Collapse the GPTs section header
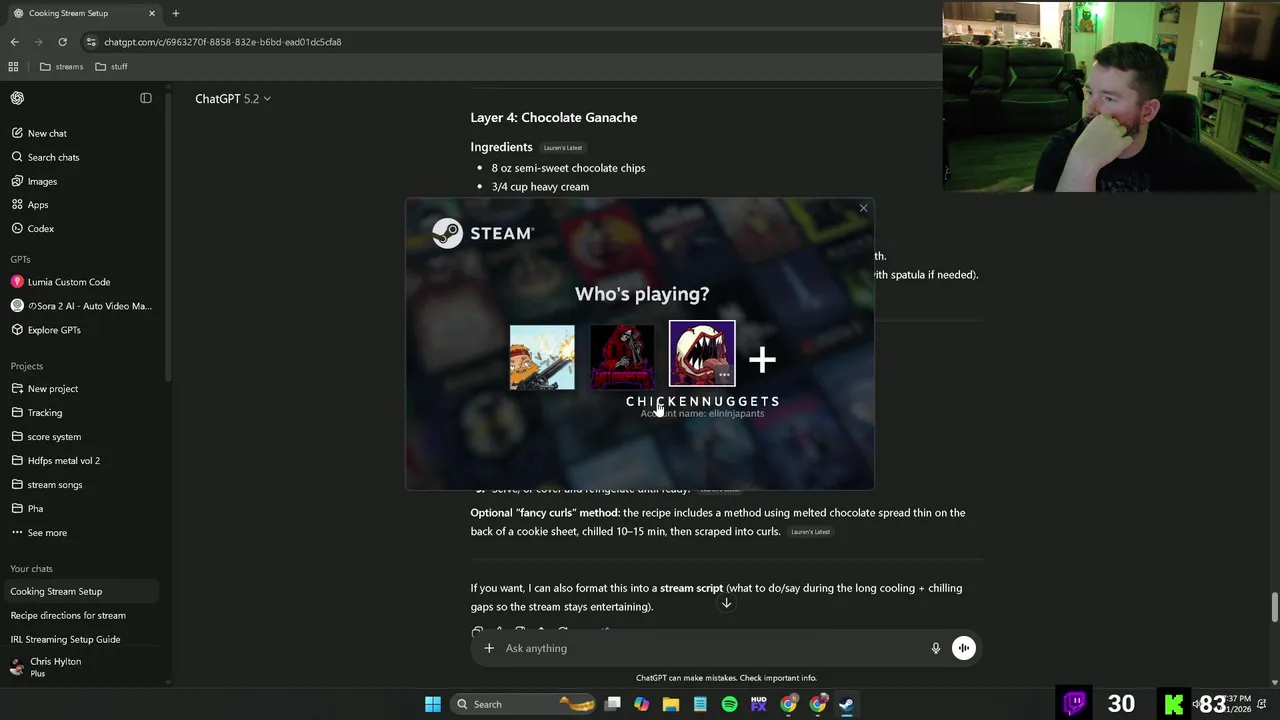Viewport: 1280px width, 720px height. point(20,259)
